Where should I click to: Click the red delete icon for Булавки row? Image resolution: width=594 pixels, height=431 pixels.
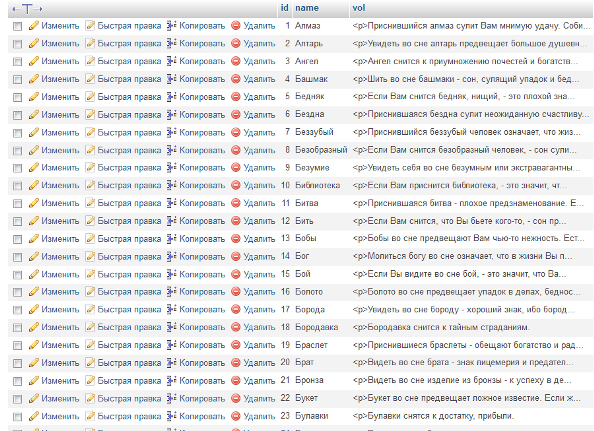(236, 416)
